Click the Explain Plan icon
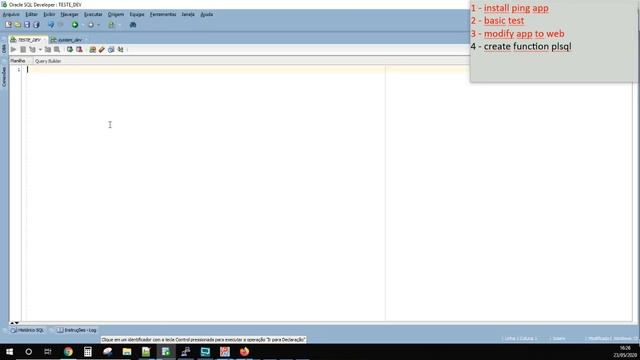This screenshot has width=640, height=360. [32, 49]
